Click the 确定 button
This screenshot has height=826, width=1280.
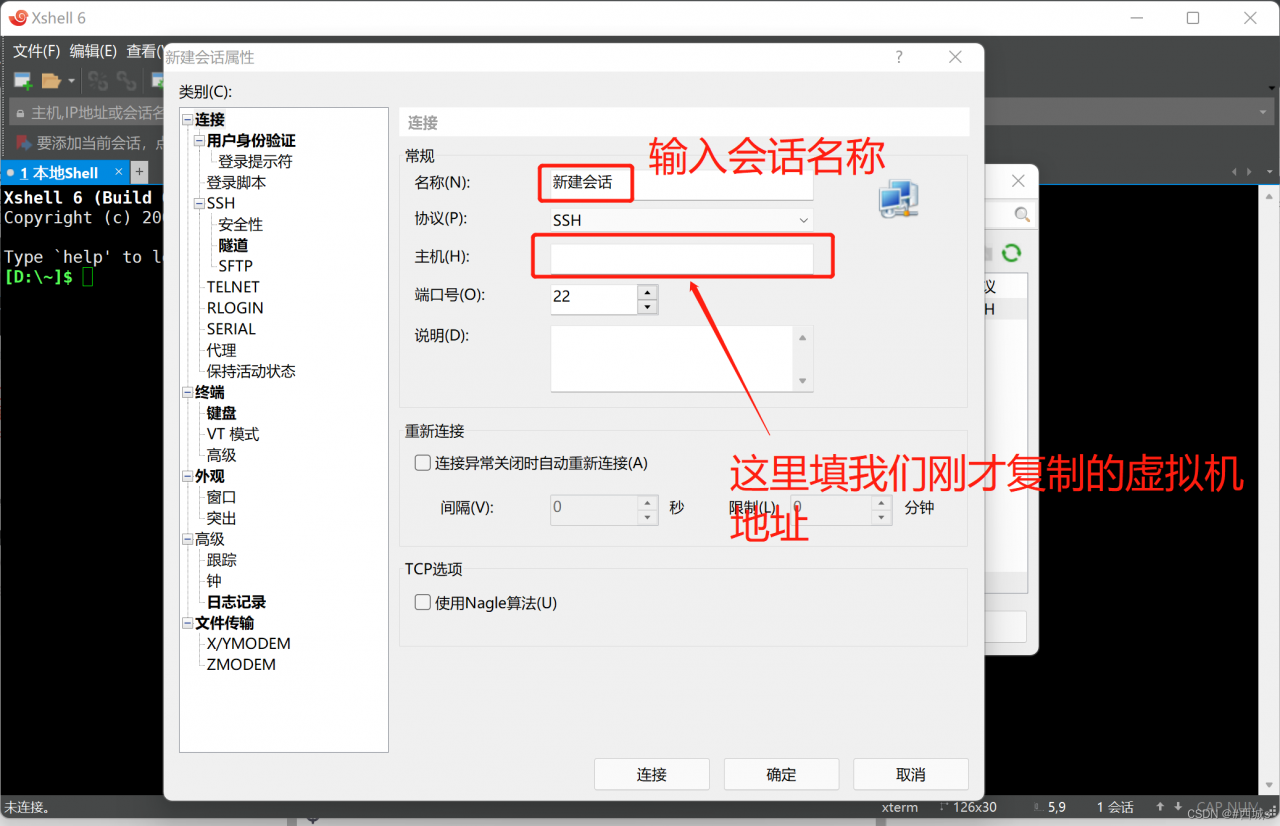[781, 774]
